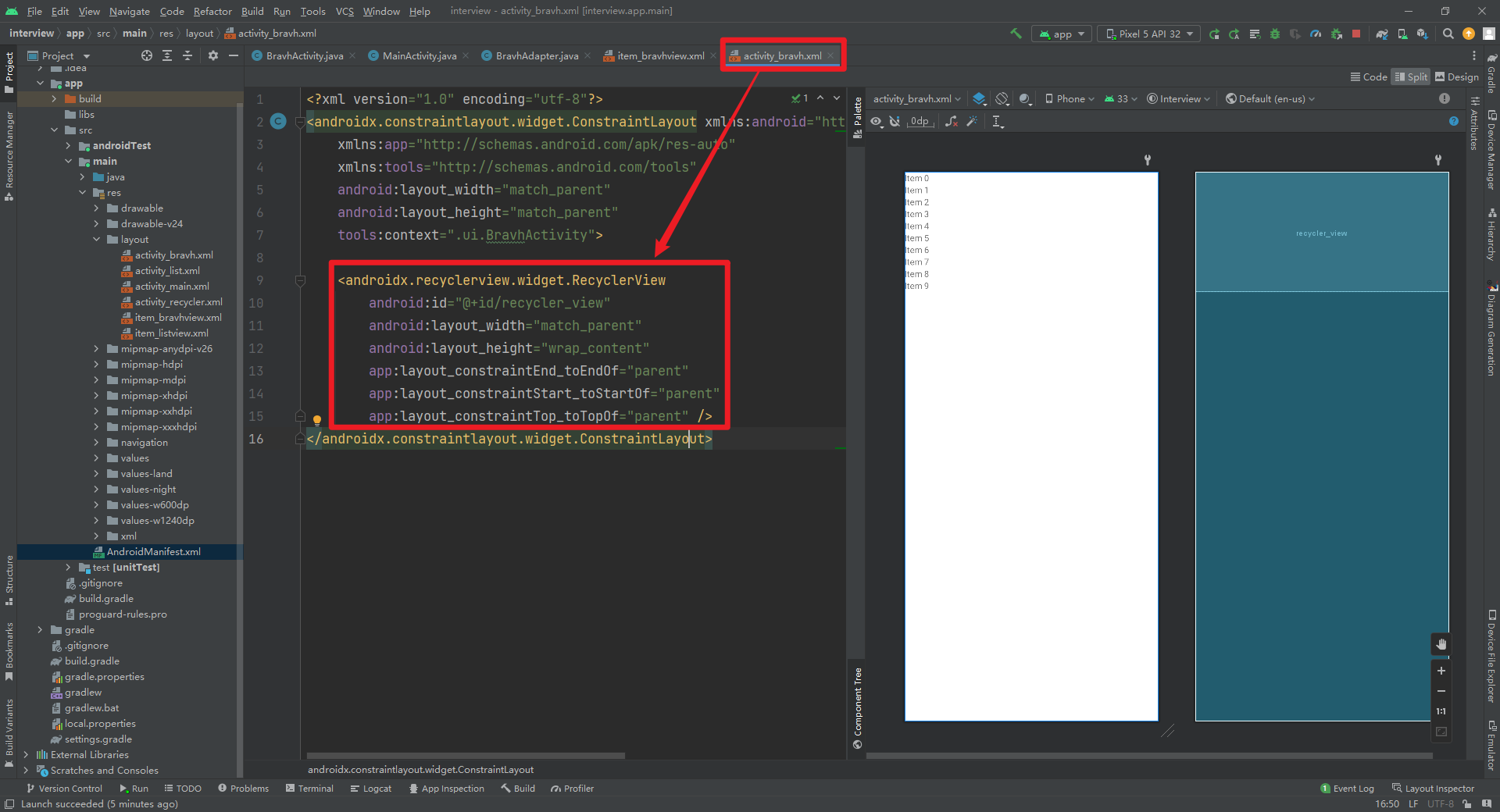Viewport: 1500px width, 812px height.
Task: Open the Navigate menu
Action: (x=129, y=11)
